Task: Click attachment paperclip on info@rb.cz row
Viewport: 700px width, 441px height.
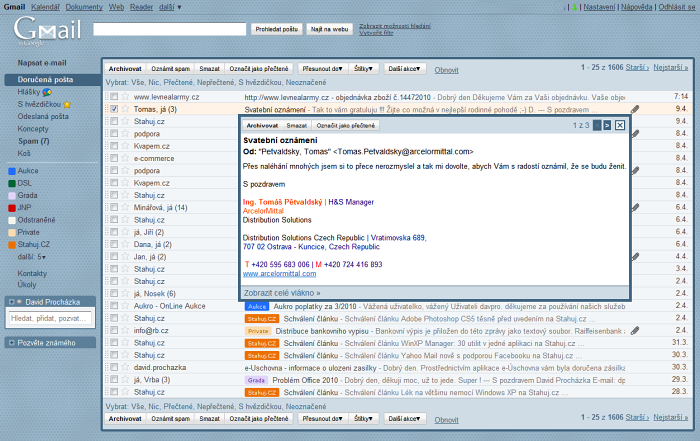Action: [635, 330]
